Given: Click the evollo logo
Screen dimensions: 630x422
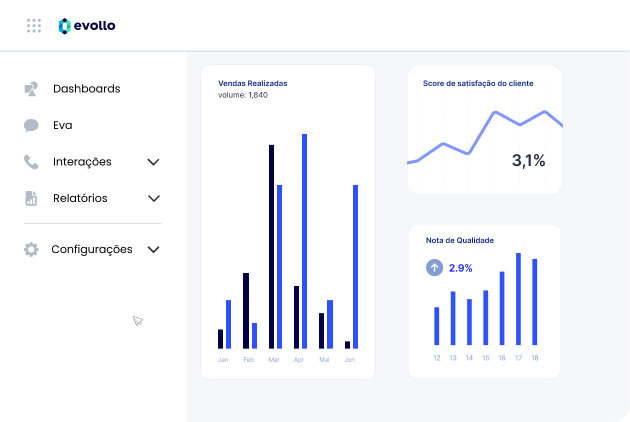Looking at the screenshot, I should pos(86,26).
